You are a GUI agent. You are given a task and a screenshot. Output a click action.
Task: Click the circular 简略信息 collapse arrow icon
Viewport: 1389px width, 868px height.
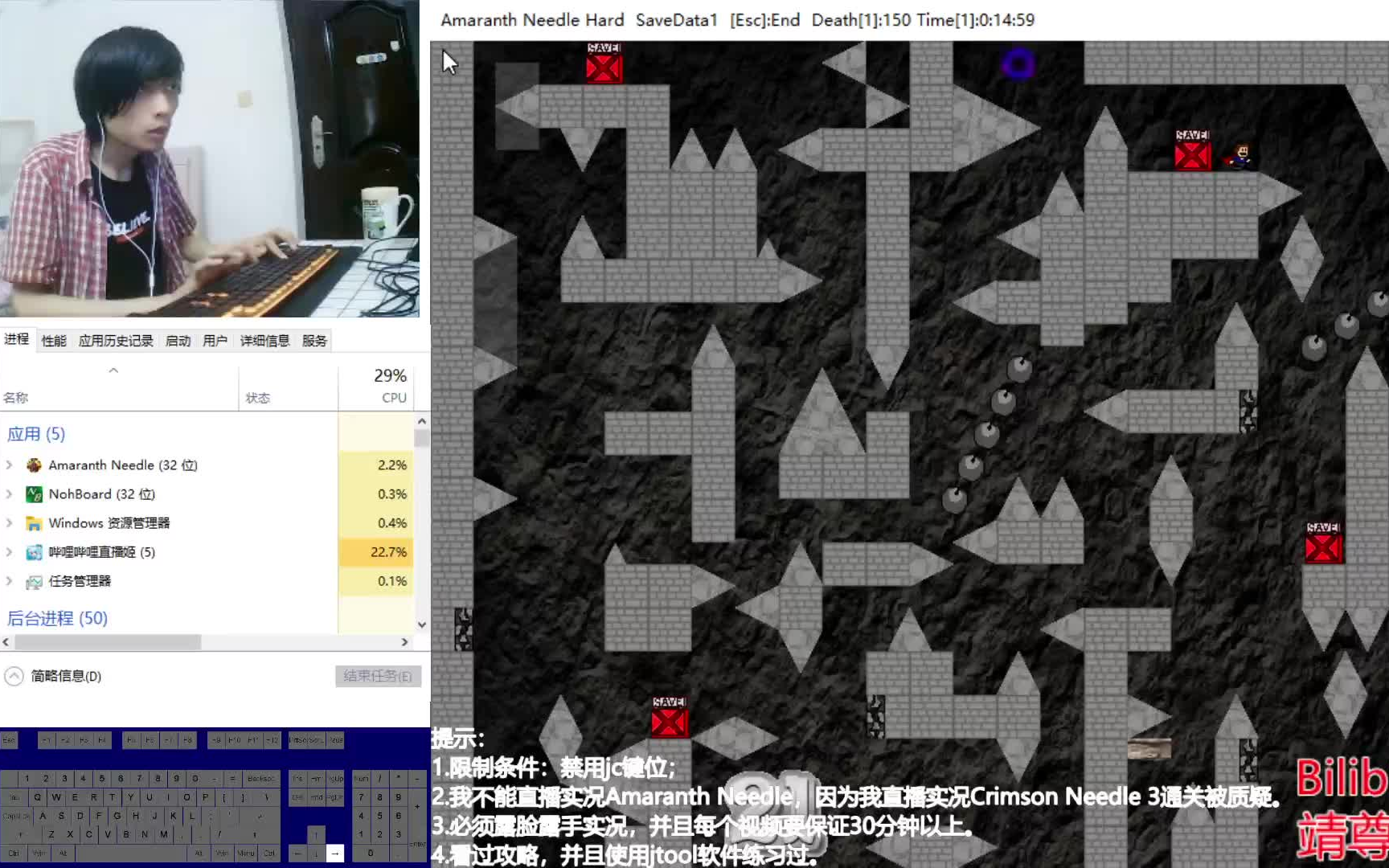click(14, 676)
